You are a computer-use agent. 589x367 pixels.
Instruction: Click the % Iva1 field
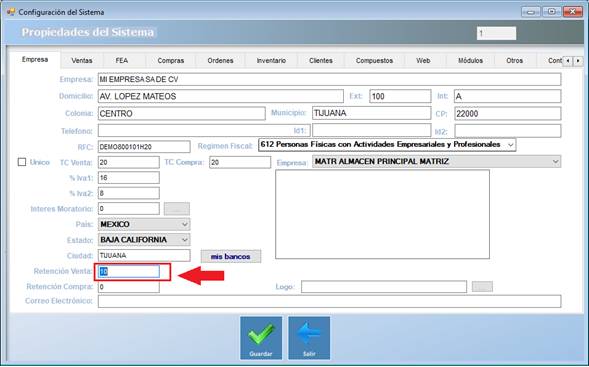(128, 178)
